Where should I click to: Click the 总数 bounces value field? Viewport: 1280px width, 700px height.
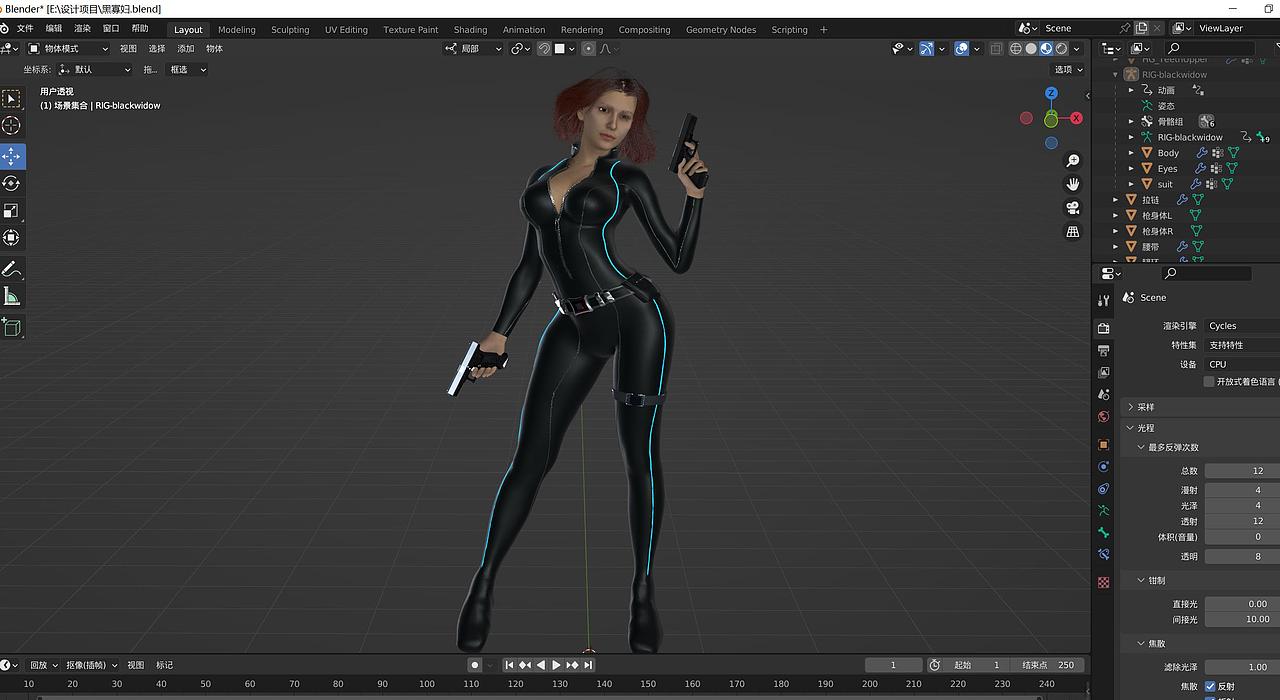click(x=1242, y=470)
